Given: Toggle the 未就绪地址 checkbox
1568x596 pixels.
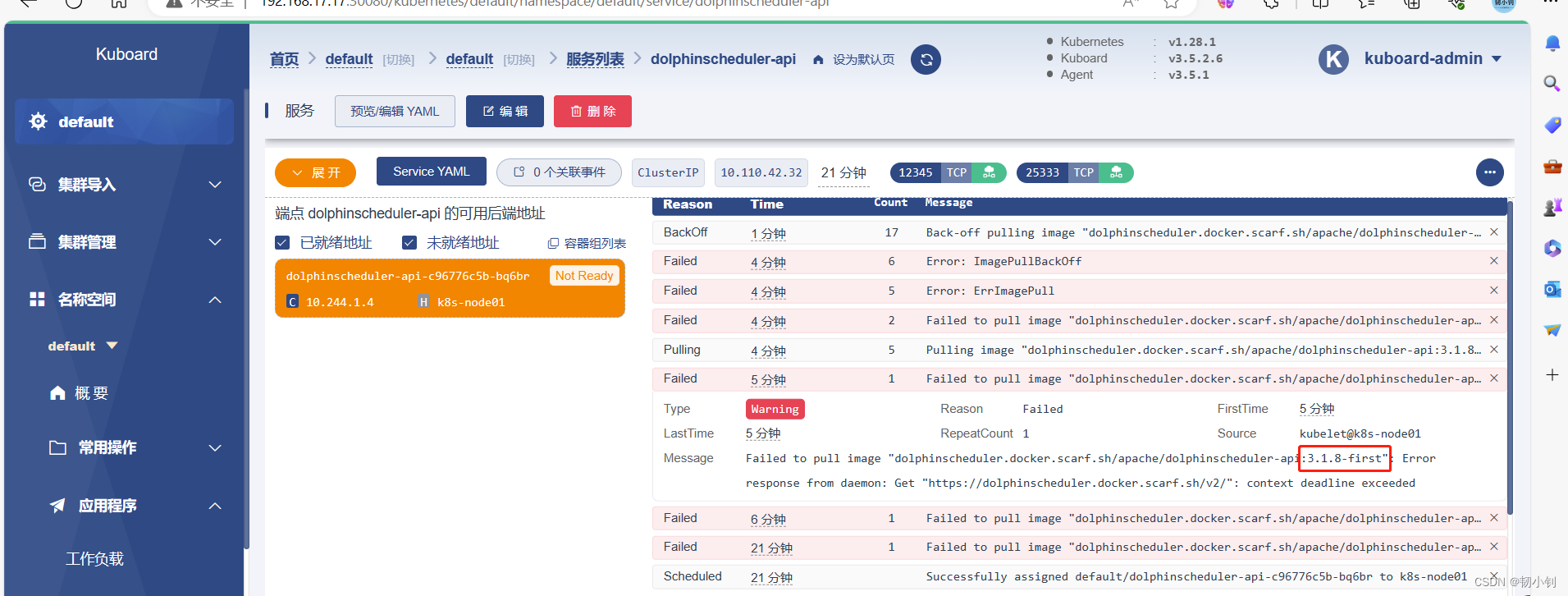Looking at the screenshot, I should point(409,243).
